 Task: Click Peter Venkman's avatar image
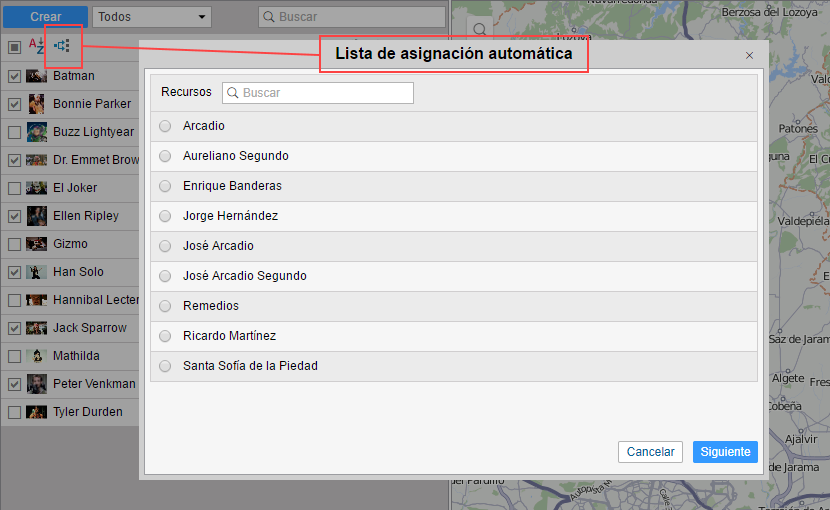[37, 384]
